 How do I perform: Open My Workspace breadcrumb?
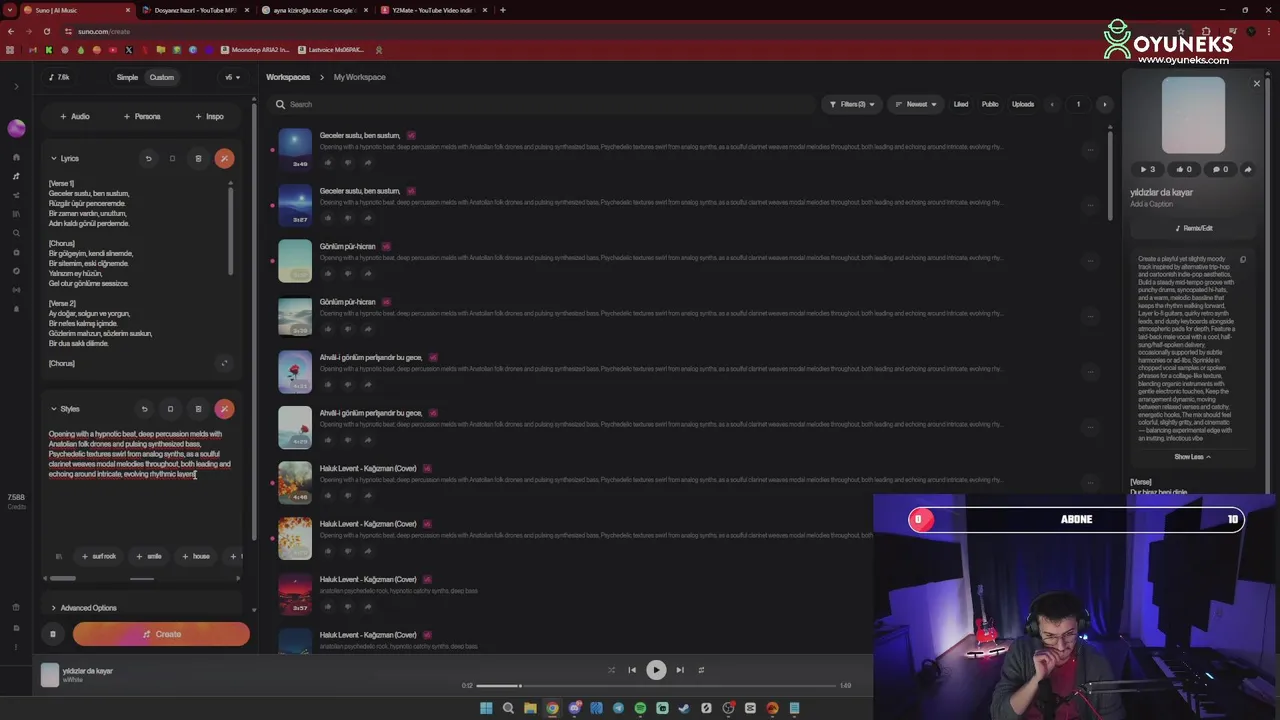[x=359, y=77]
